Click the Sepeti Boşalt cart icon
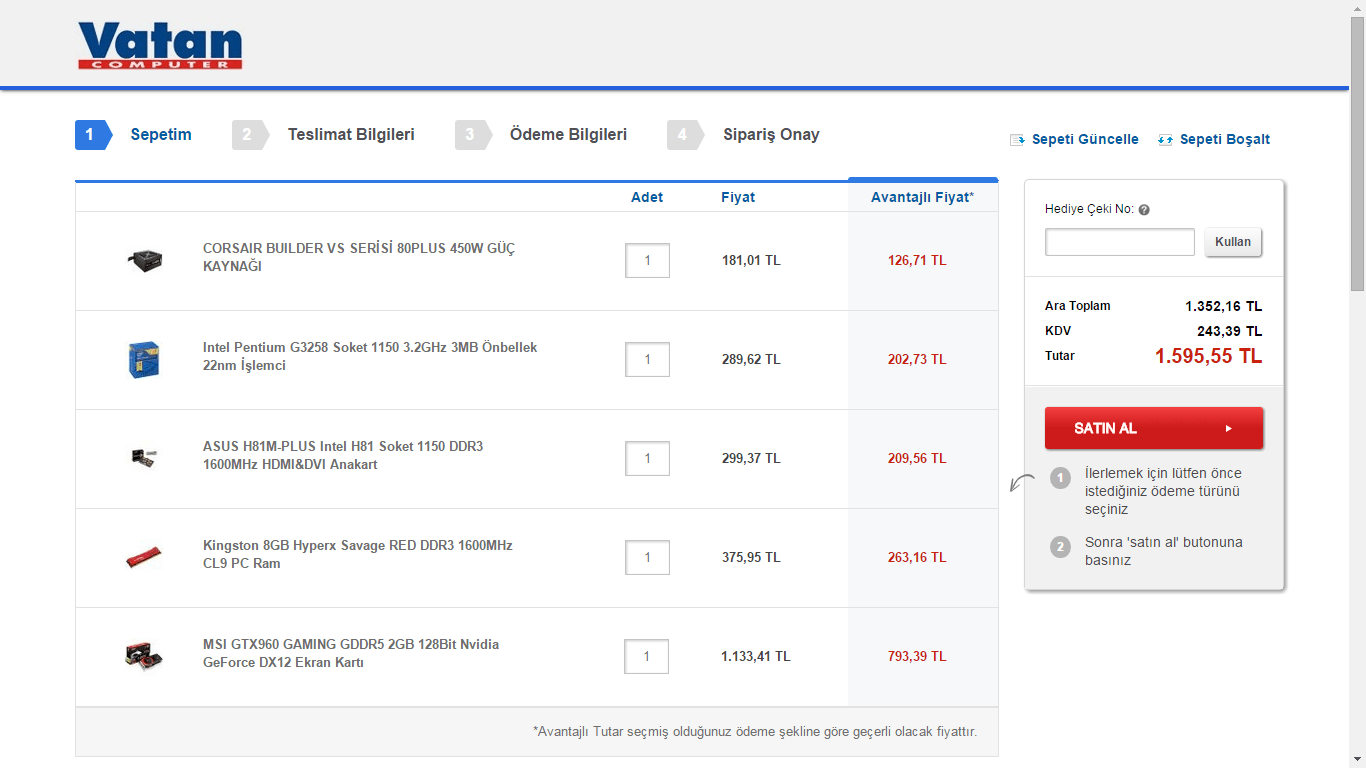This screenshot has height=768, width=1366. [x=1165, y=140]
